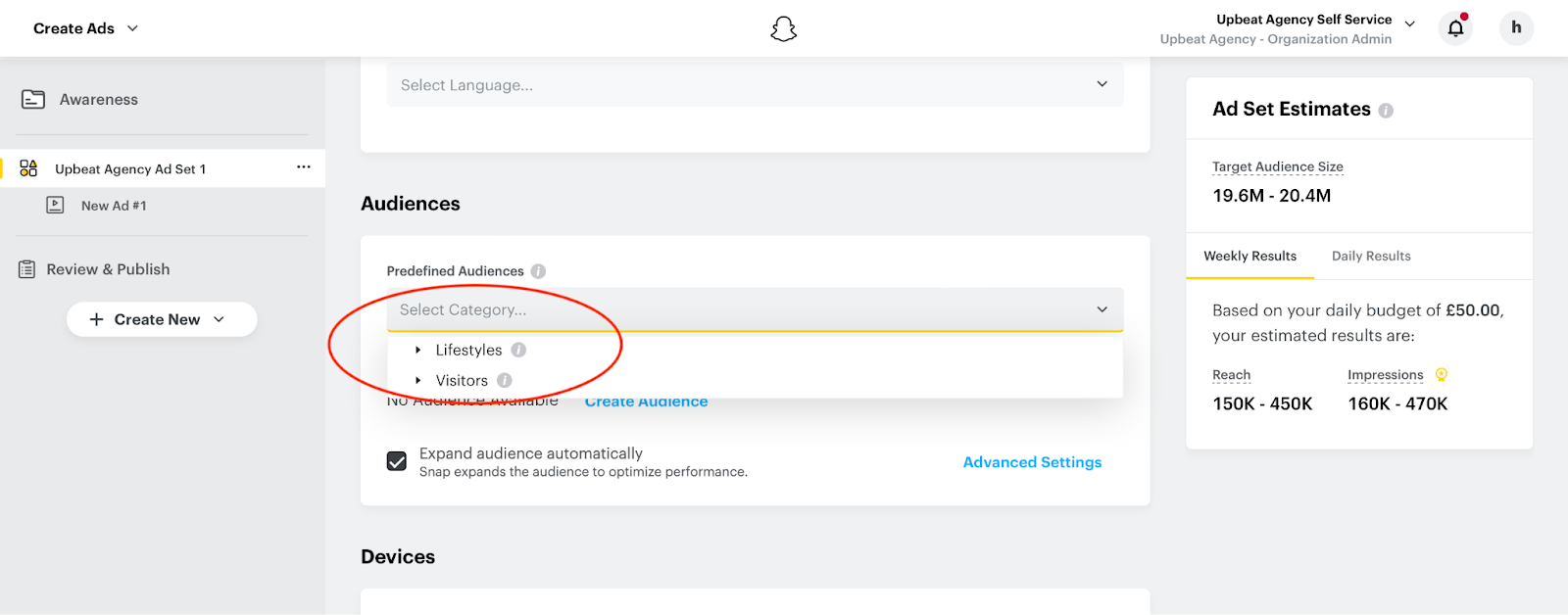Viewport: 1568px width, 615px height.
Task: Click the Predefined Audiences info icon
Action: point(538,271)
